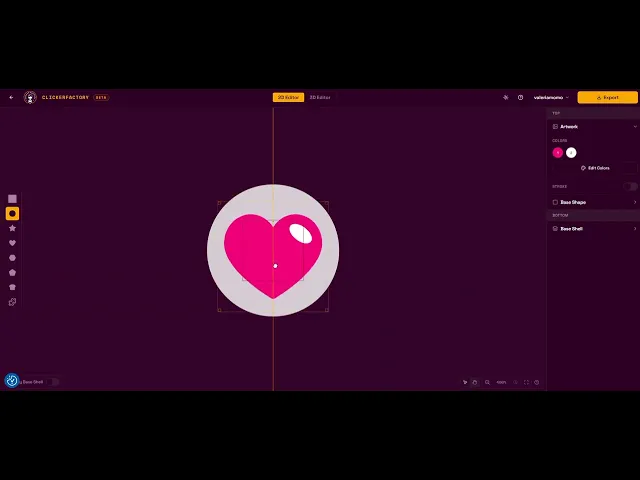Switch to the 2D Editor tab
640x480 pixels.
pos(288,97)
